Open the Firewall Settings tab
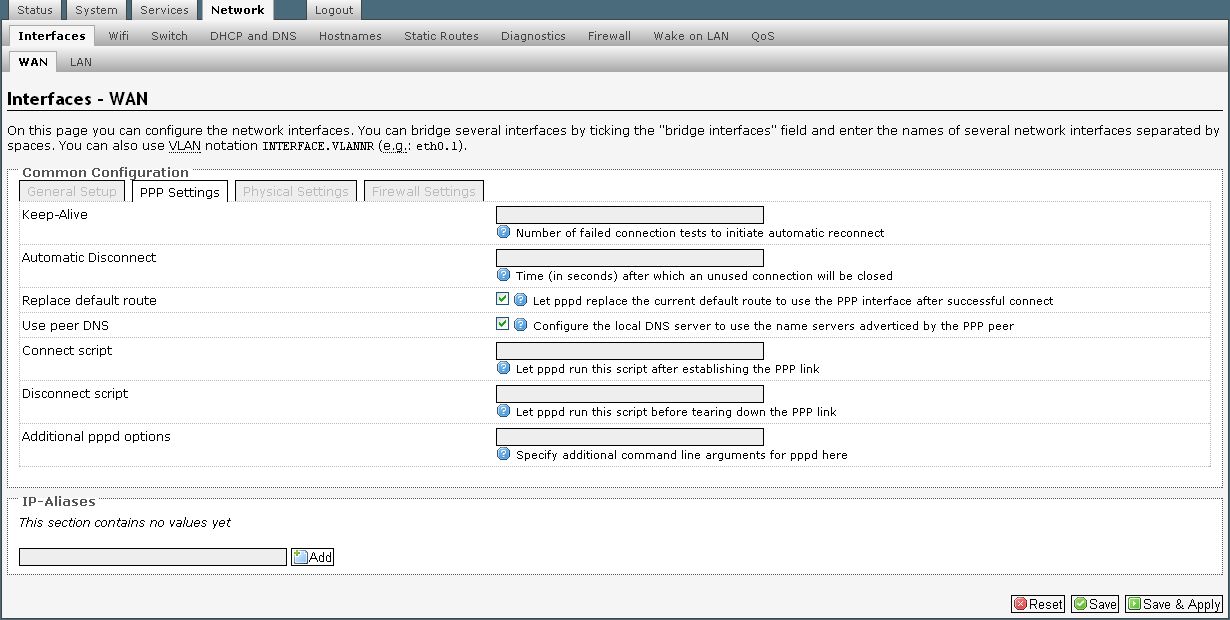 tap(424, 191)
